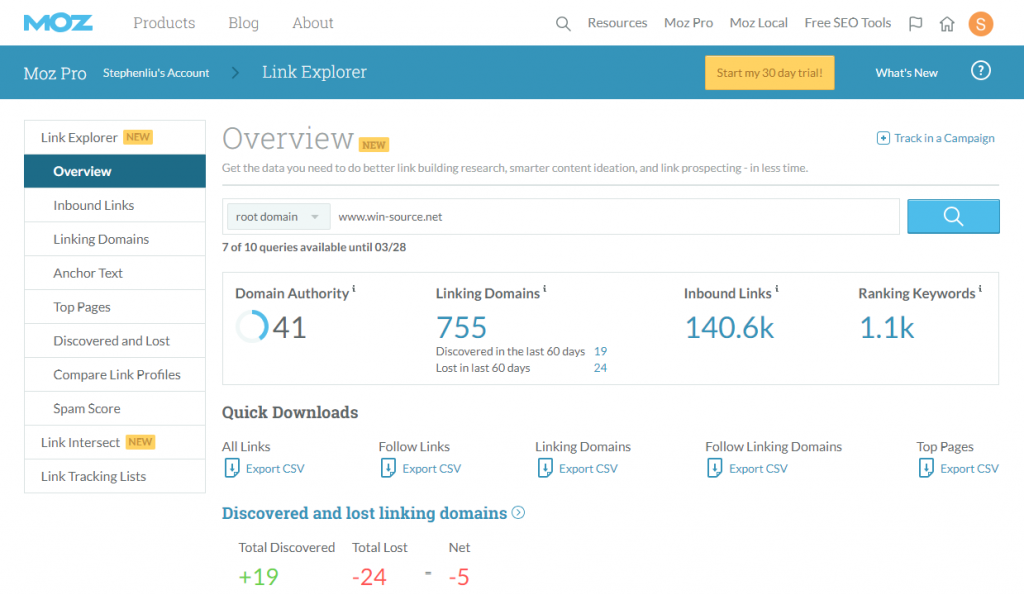Export All Links CSV download icon
1024x595 pixels.
coord(232,468)
